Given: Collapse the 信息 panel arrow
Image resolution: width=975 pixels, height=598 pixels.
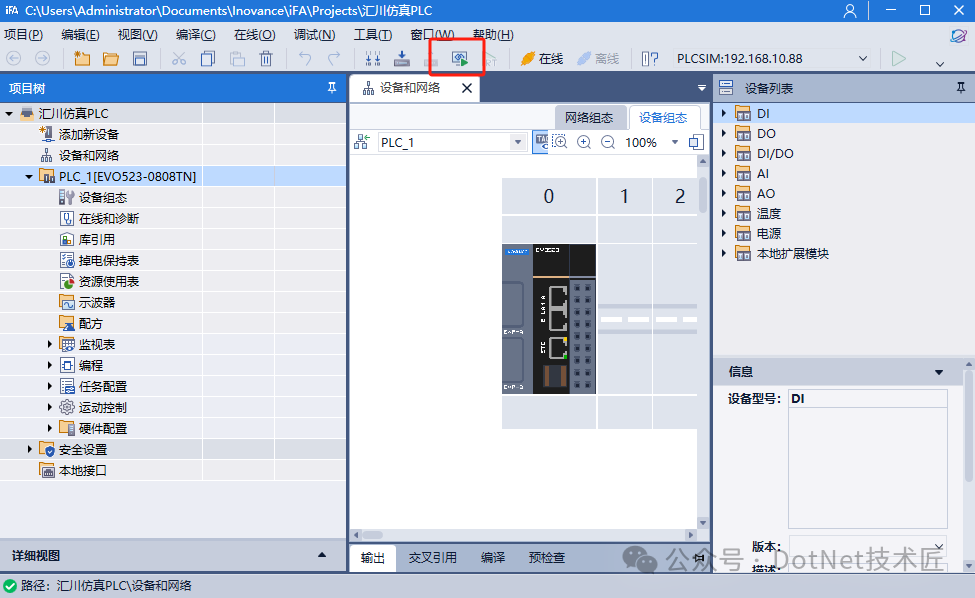Looking at the screenshot, I should tap(939, 372).
